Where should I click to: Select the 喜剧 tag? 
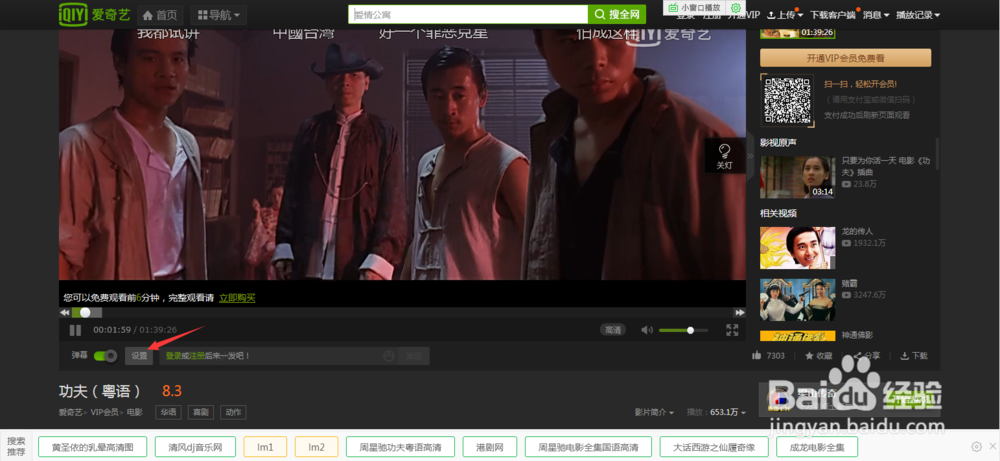click(201, 413)
